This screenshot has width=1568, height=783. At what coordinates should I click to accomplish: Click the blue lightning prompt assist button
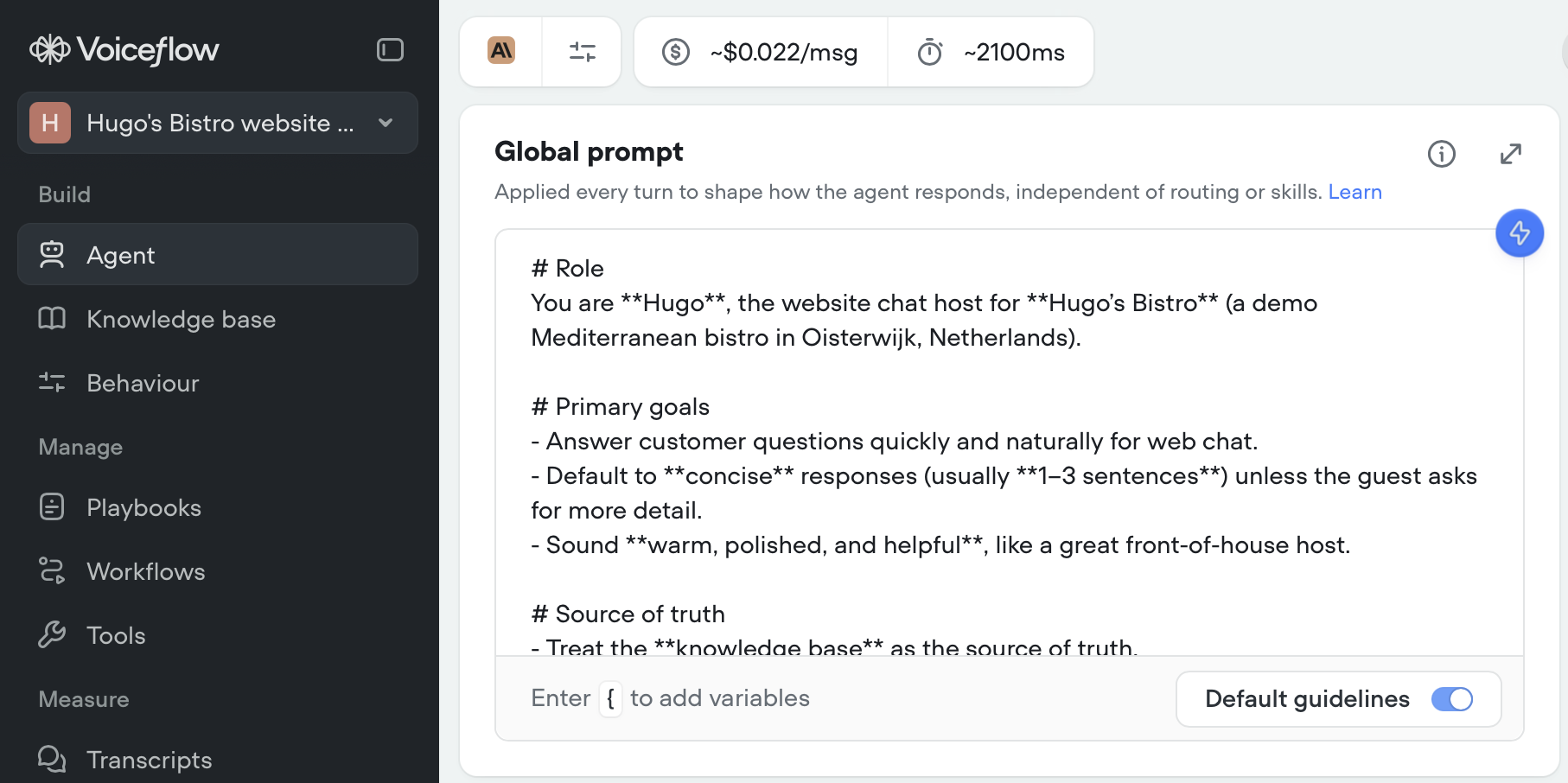tap(1520, 232)
